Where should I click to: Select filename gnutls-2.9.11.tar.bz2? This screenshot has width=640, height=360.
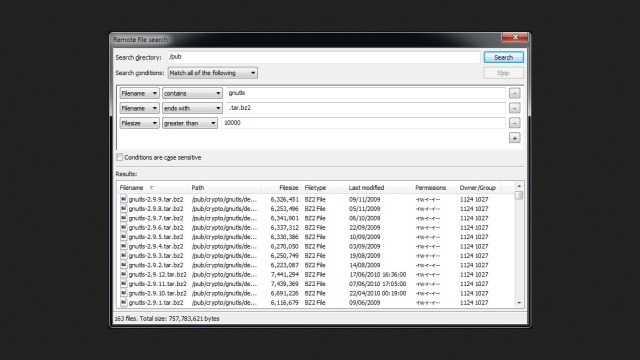[158, 284]
